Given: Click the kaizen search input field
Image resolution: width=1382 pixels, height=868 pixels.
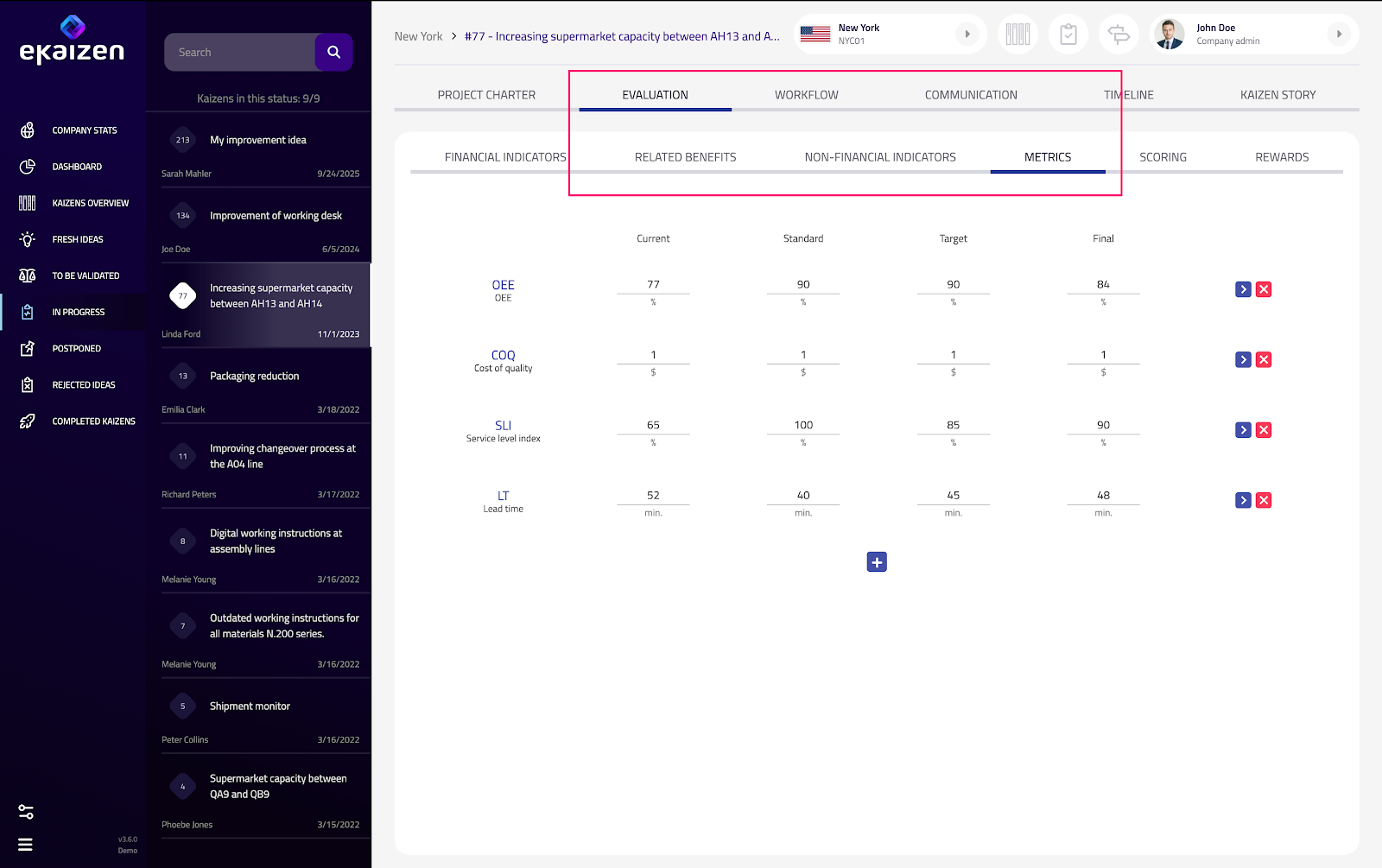Looking at the screenshot, I should 240,53.
